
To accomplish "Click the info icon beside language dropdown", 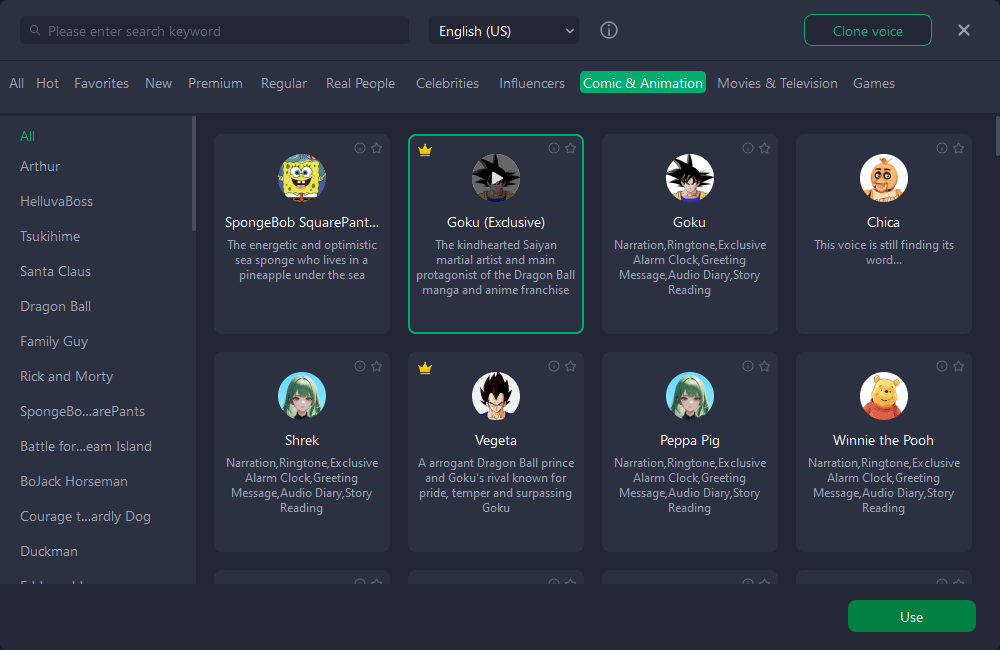I will point(609,31).
